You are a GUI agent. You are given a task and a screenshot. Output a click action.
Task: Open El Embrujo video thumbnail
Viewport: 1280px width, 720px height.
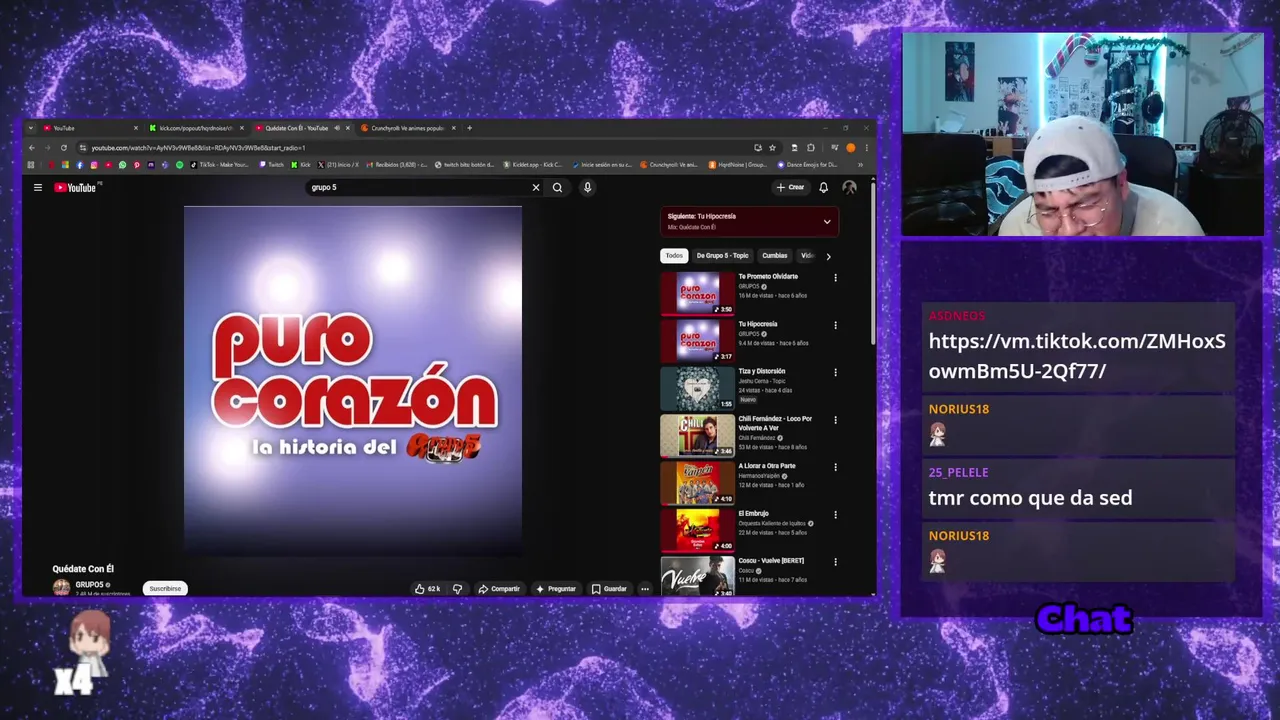point(697,530)
